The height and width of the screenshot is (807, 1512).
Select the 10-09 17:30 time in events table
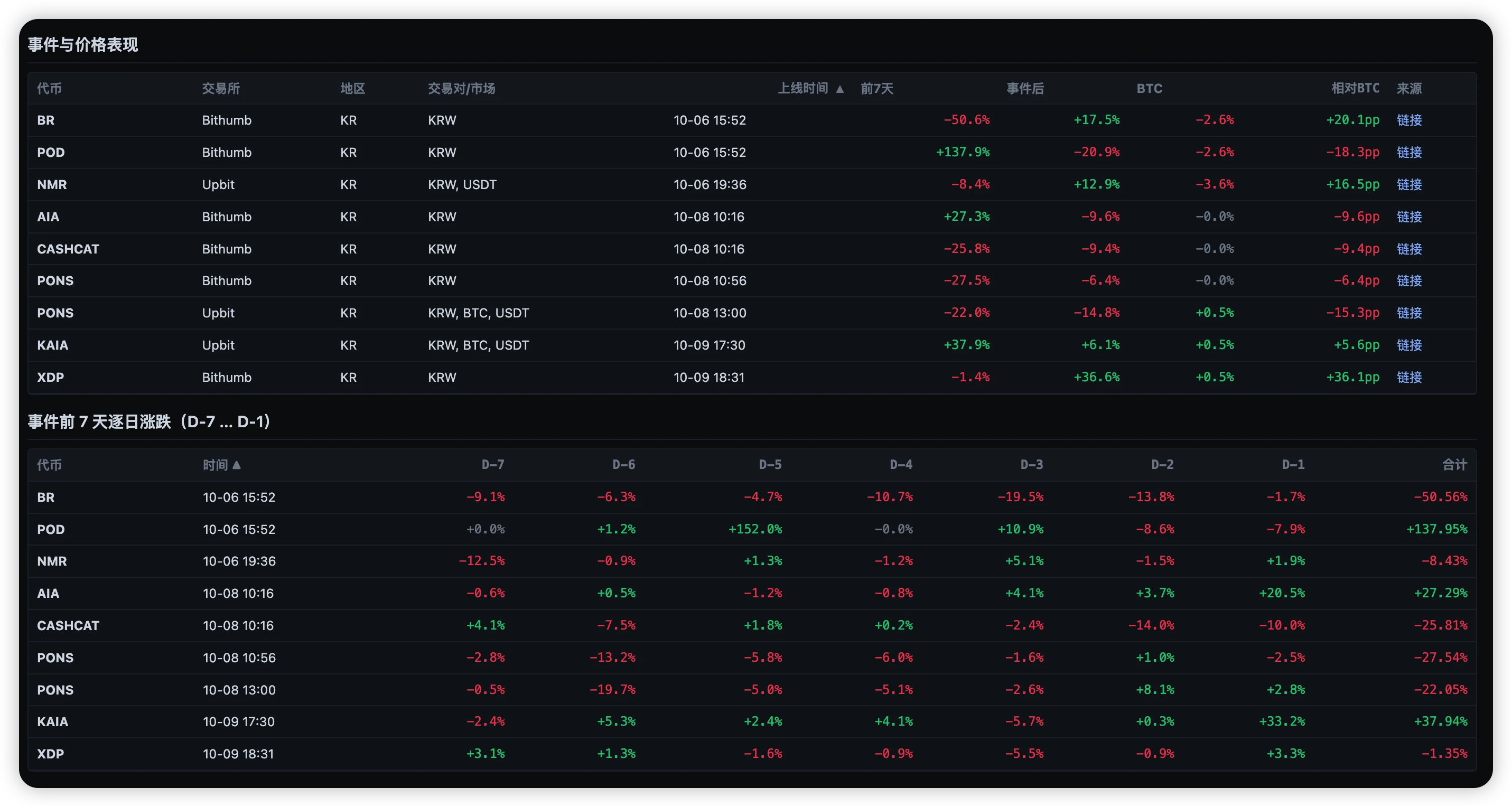coord(709,346)
